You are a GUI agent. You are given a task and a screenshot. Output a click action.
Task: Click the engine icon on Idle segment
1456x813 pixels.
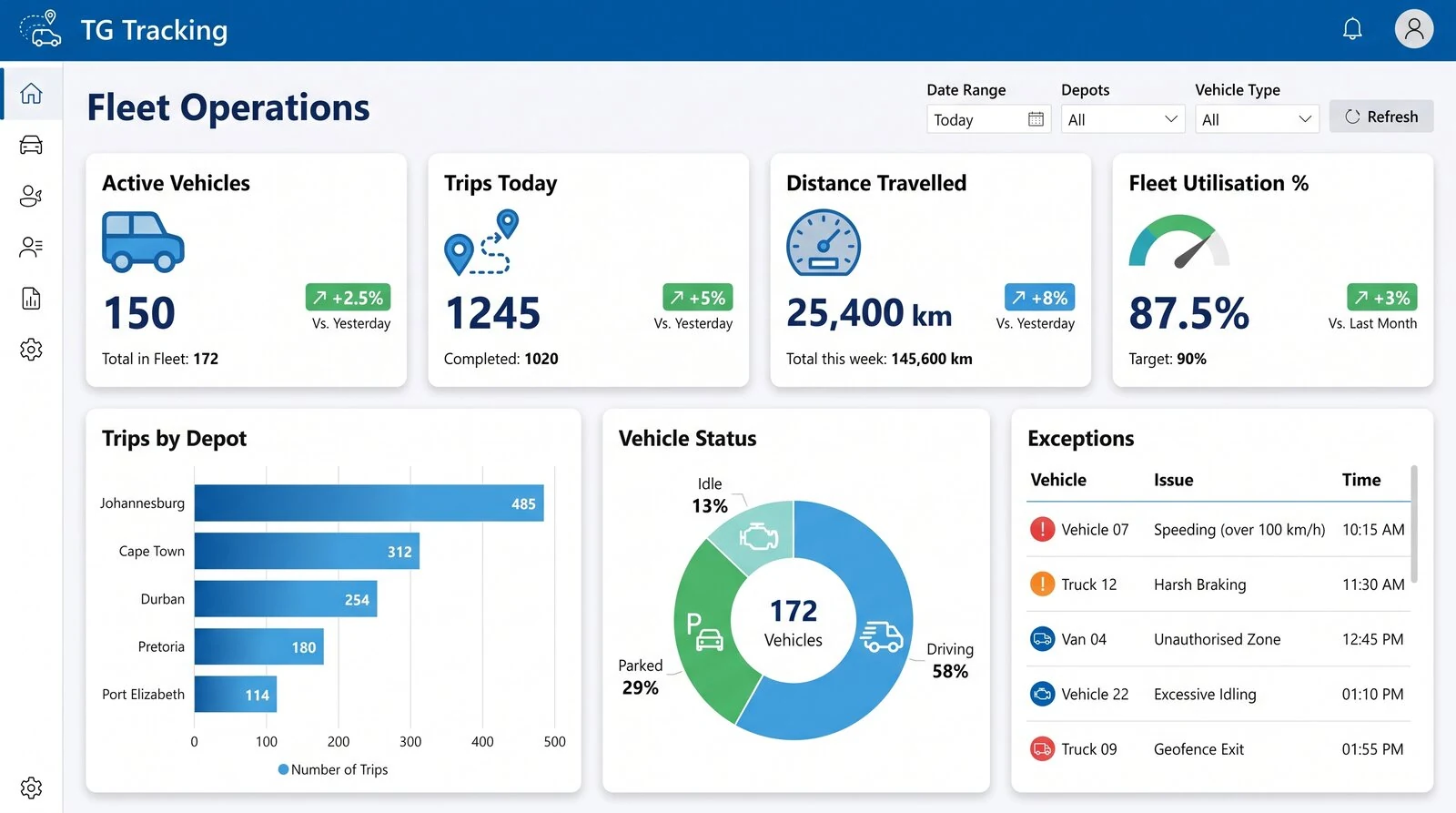pyautogui.click(x=758, y=536)
